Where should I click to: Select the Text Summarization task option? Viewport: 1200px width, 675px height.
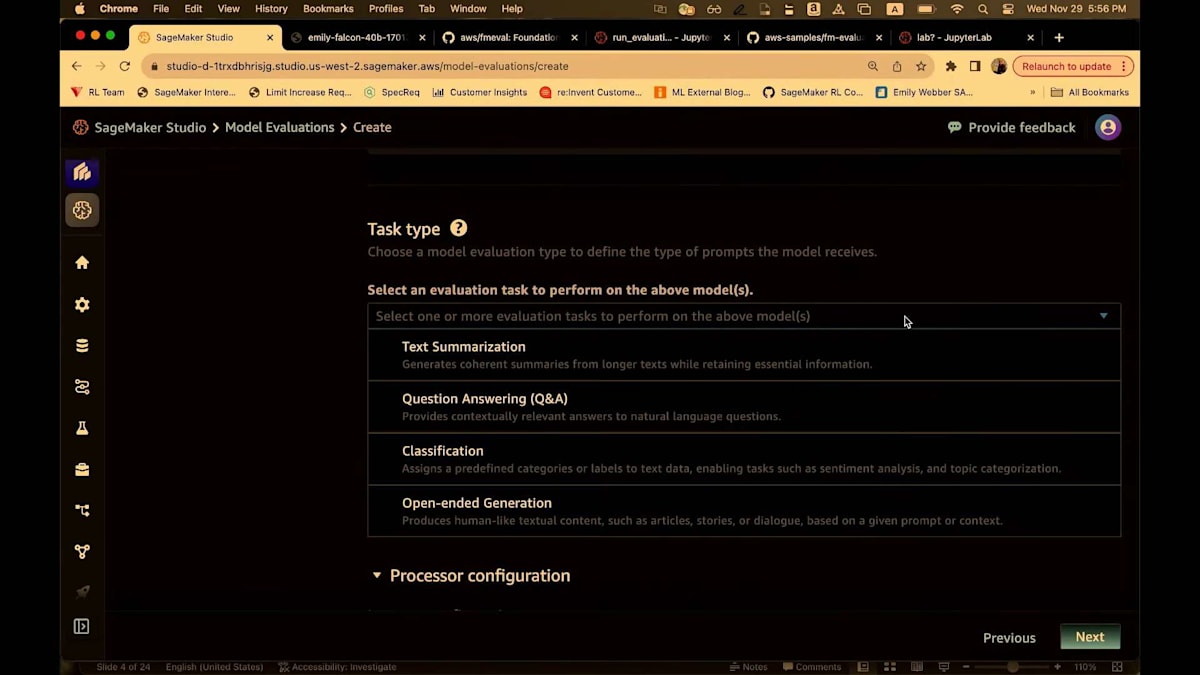[744, 355]
